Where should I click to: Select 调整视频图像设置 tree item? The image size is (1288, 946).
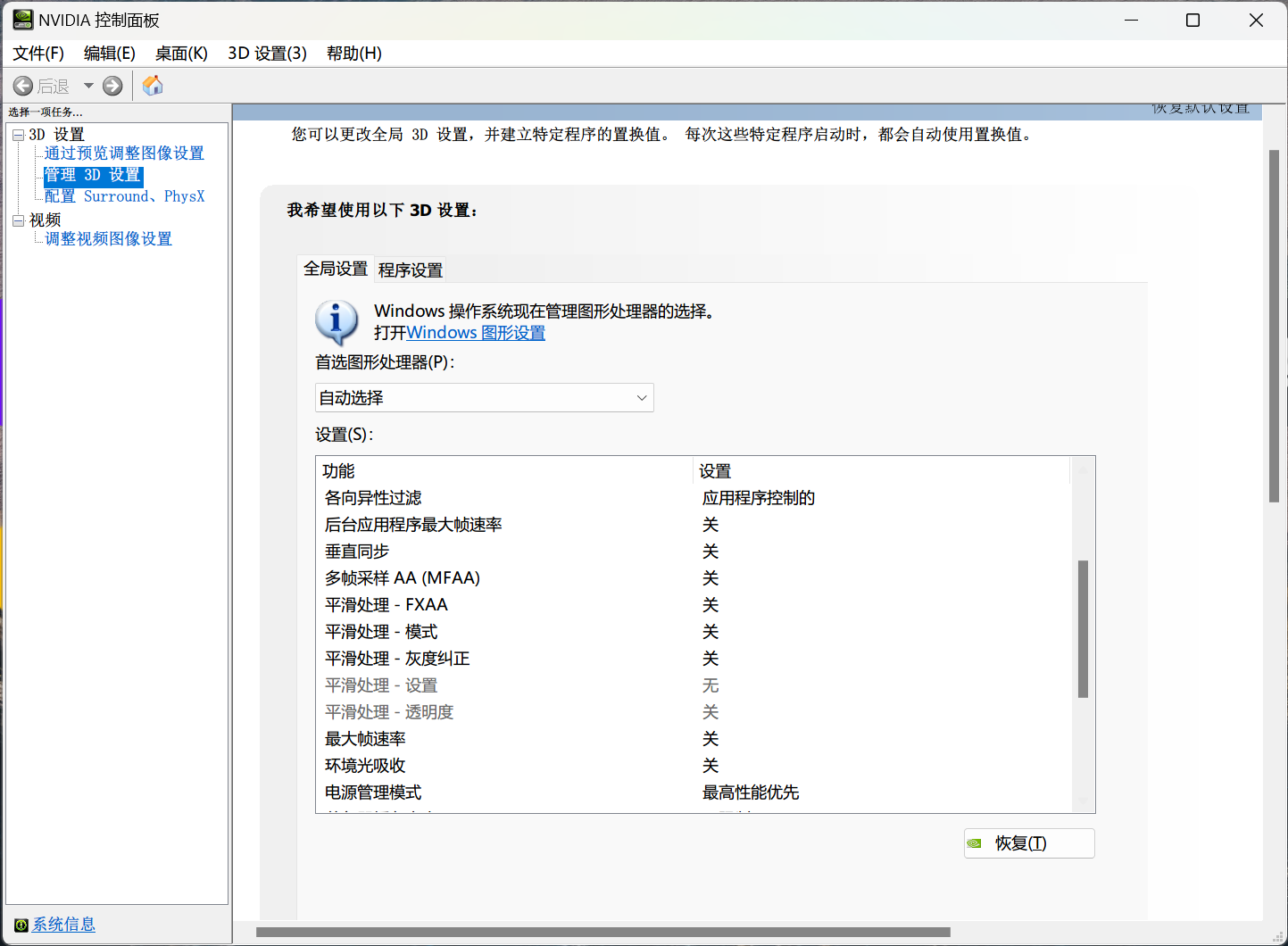(x=108, y=239)
